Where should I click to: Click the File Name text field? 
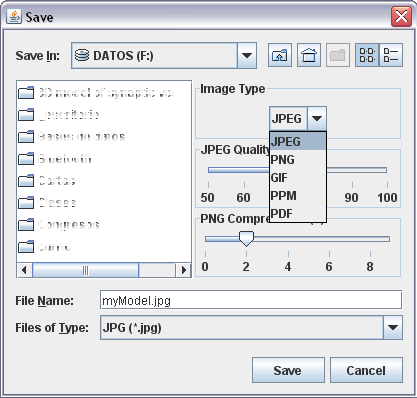coord(251,300)
